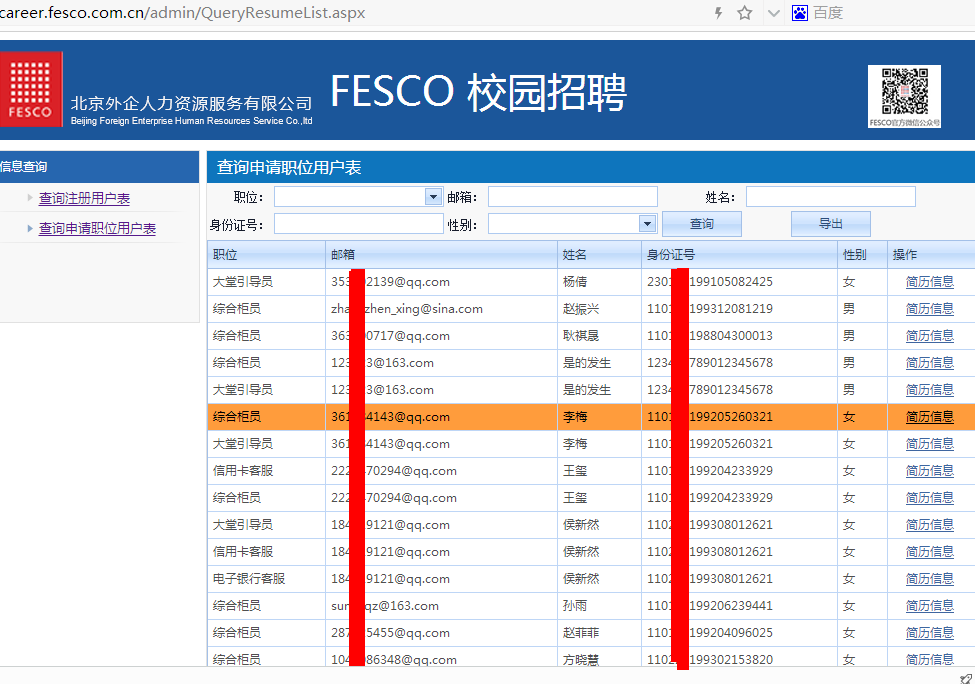The image size is (975, 684).
Task: Click the 职位 column header
Action: point(266,255)
